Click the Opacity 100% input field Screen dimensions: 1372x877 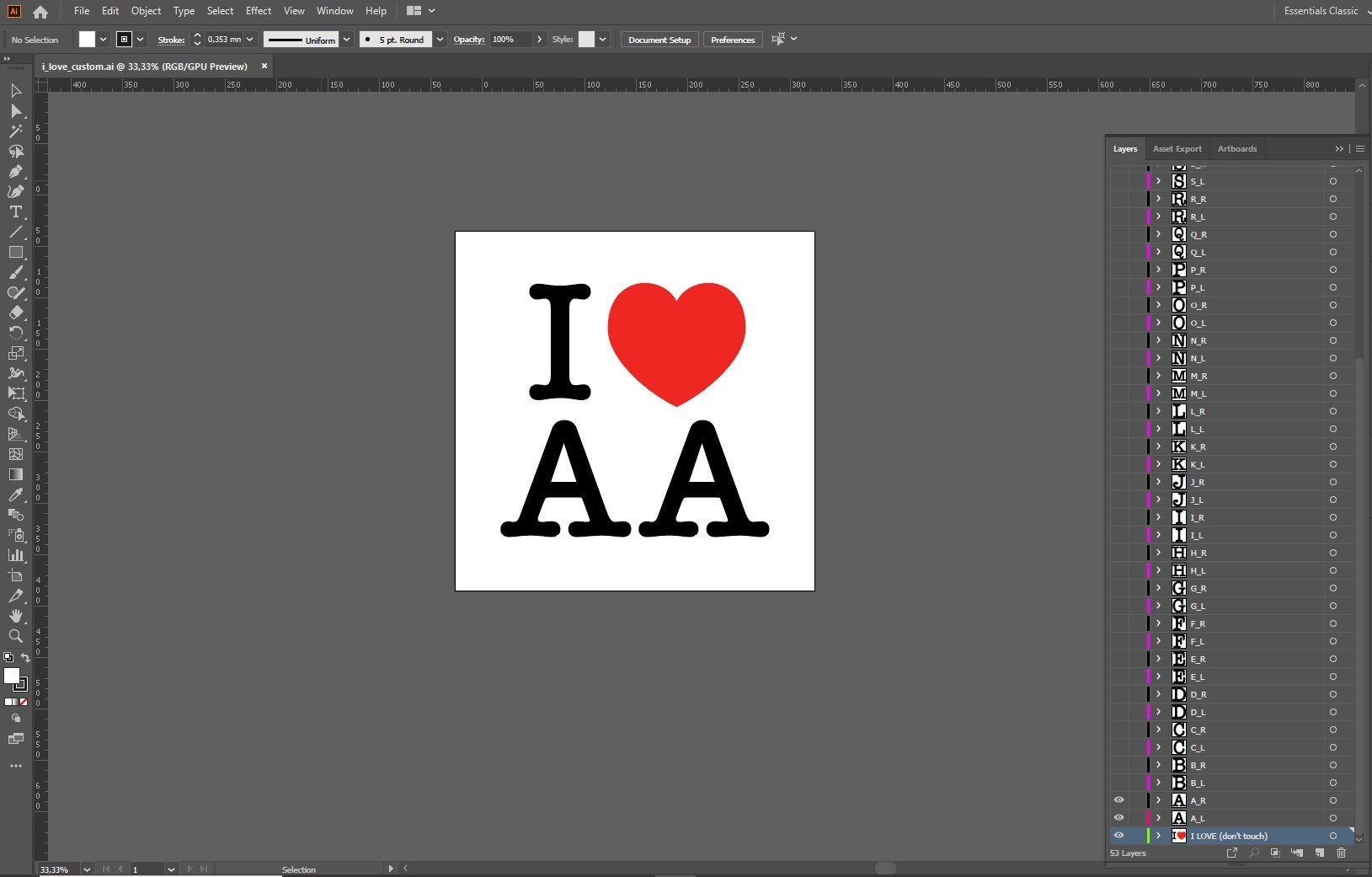pos(511,40)
